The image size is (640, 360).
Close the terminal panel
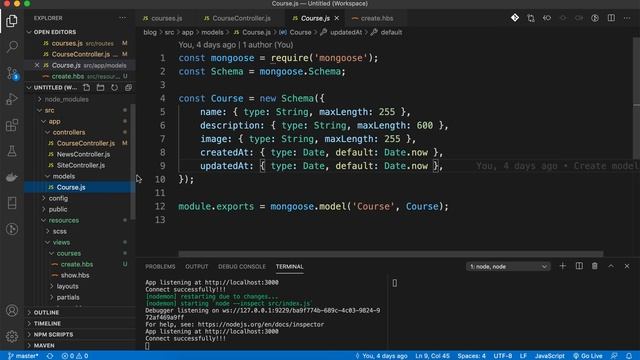pos(627,266)
